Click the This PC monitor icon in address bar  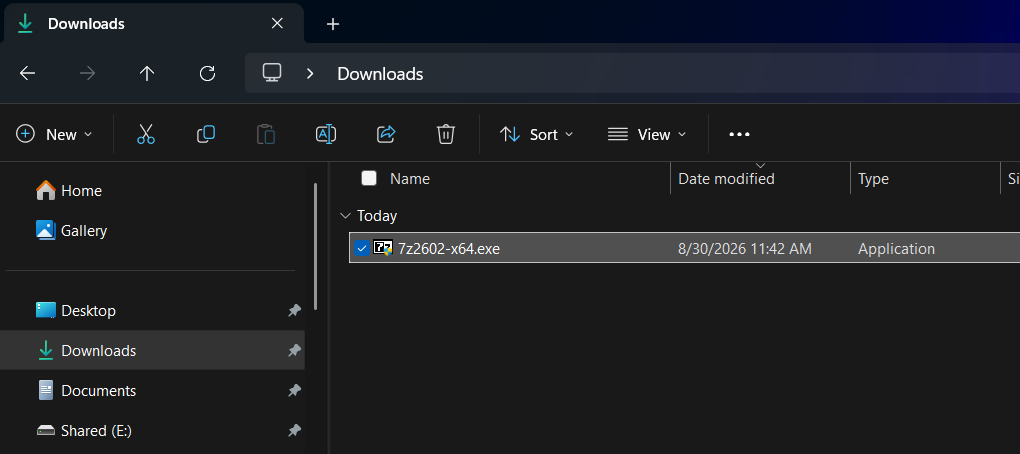272,73
